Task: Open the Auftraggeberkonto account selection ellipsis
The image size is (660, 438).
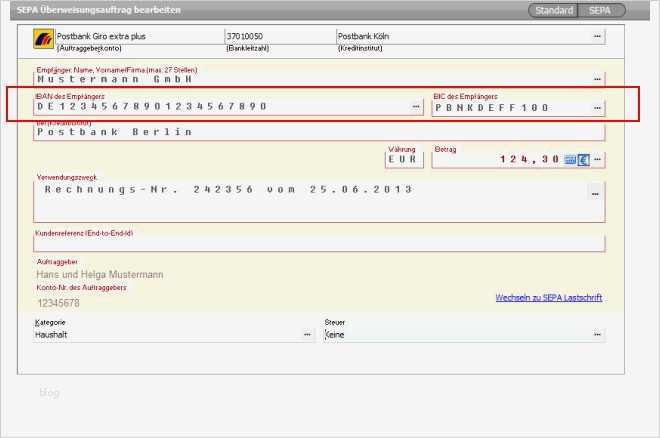Action: point(597,36)
